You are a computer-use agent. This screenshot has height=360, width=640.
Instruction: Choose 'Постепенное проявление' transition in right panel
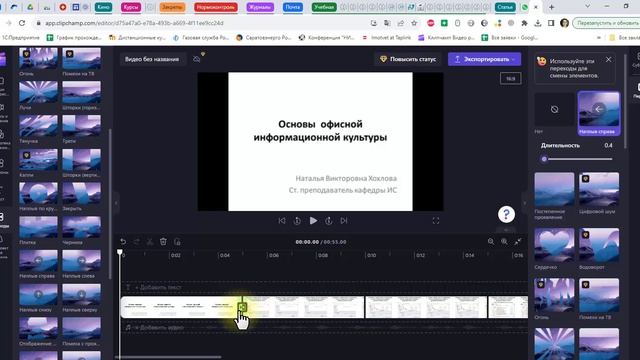(x=554, y=189)
